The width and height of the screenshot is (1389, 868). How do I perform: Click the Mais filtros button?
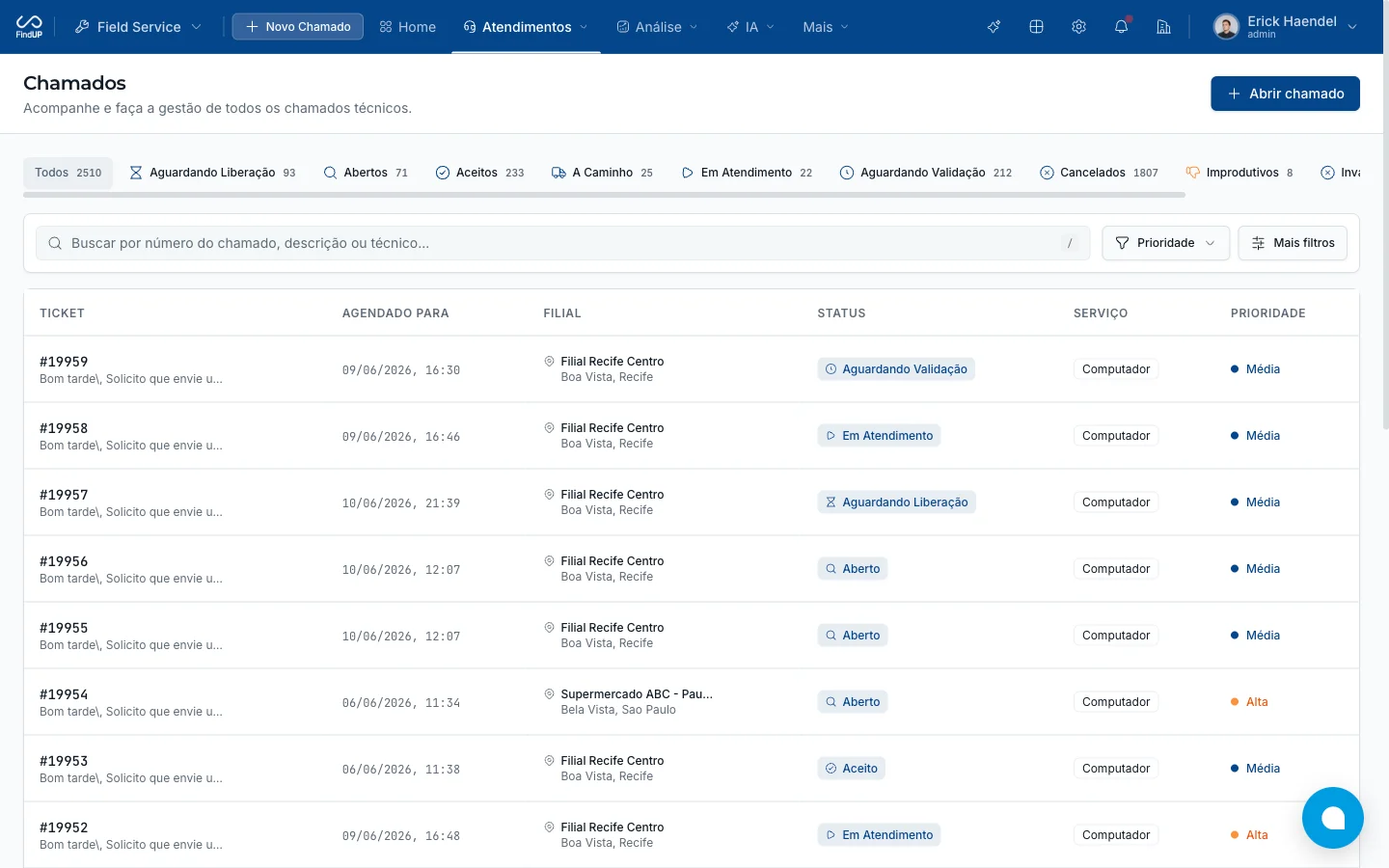[x=1293, y=243]
